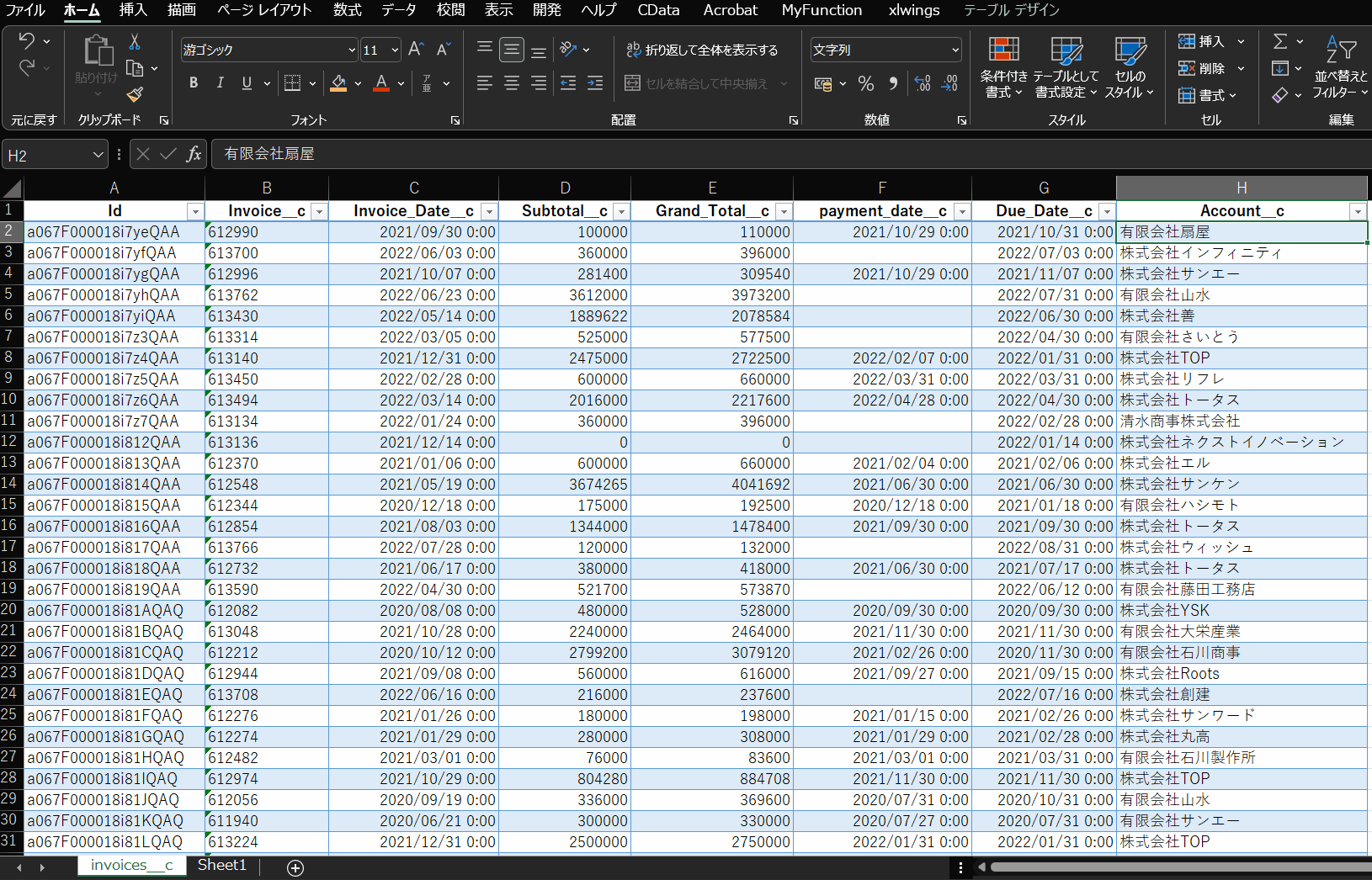Click the new sheet plus button
Viewport: 1372px width, 880px height.
tap(295, 867)
